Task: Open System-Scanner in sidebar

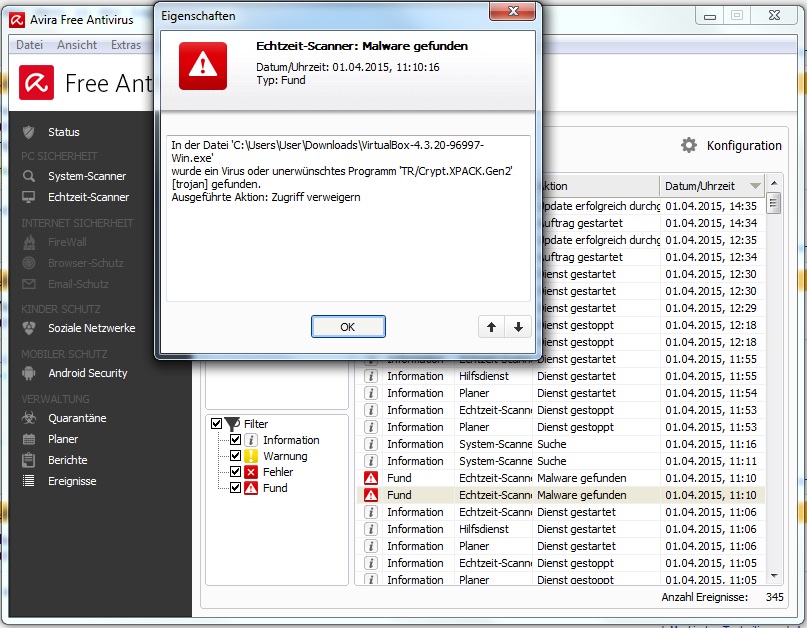Action: 87,176
